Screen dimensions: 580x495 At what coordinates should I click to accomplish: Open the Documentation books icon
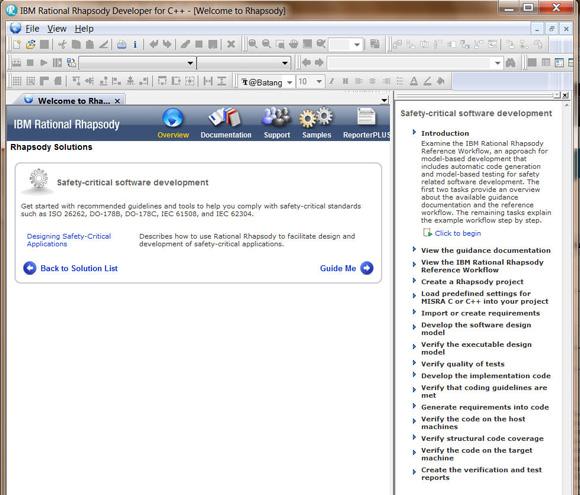(225, 117)
